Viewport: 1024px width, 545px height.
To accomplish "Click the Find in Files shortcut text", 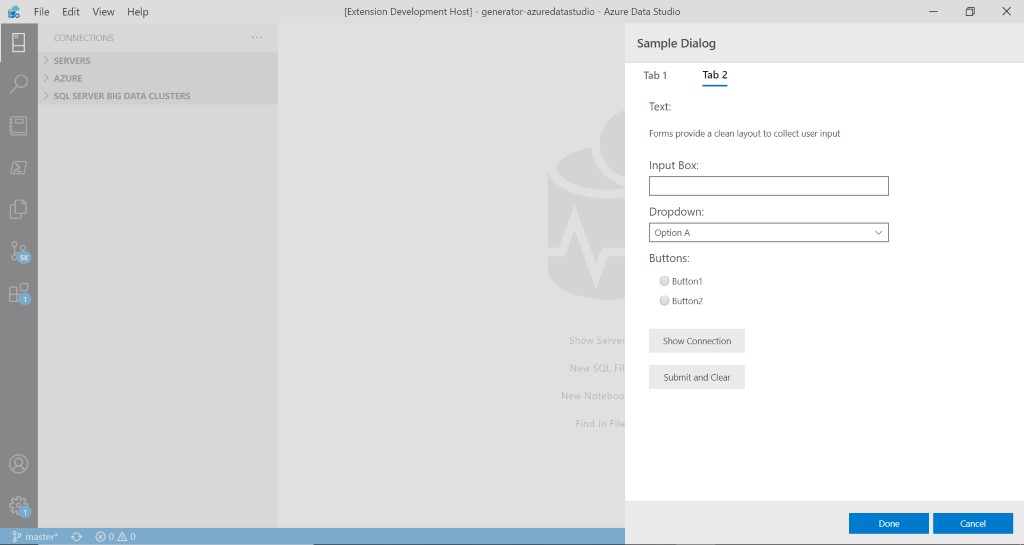I will pos(600,424).
